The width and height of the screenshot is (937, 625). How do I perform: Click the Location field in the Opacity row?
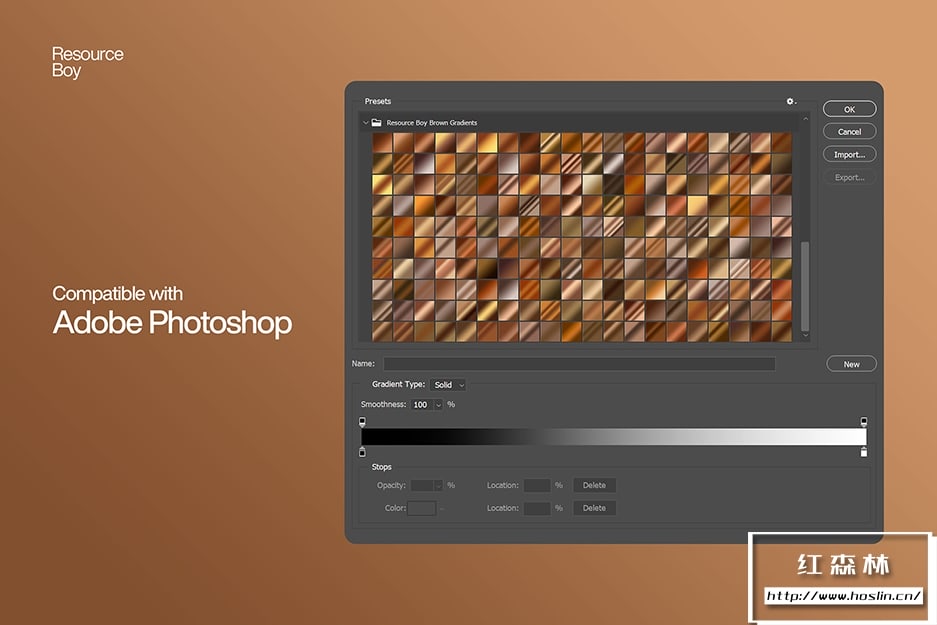537,485
